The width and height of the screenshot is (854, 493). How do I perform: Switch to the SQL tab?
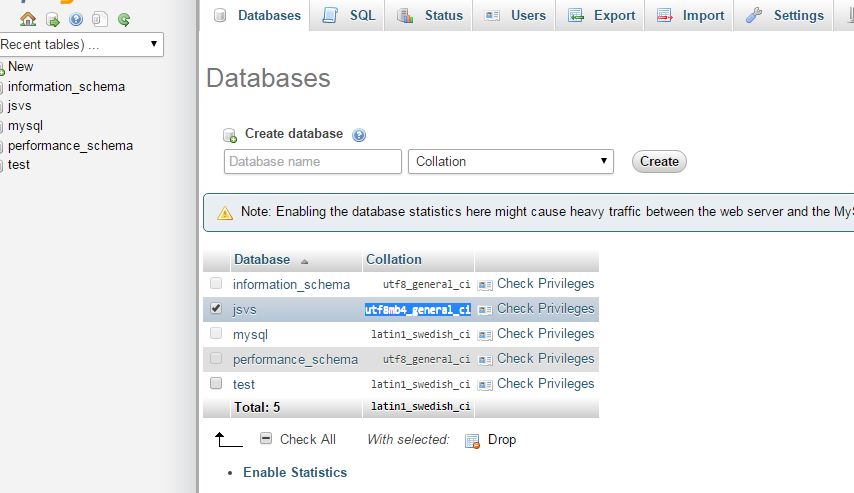350,15
